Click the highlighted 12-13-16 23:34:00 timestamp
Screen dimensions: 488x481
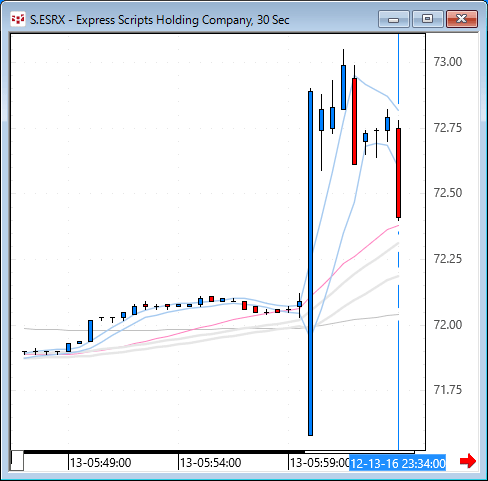[398, 463]
